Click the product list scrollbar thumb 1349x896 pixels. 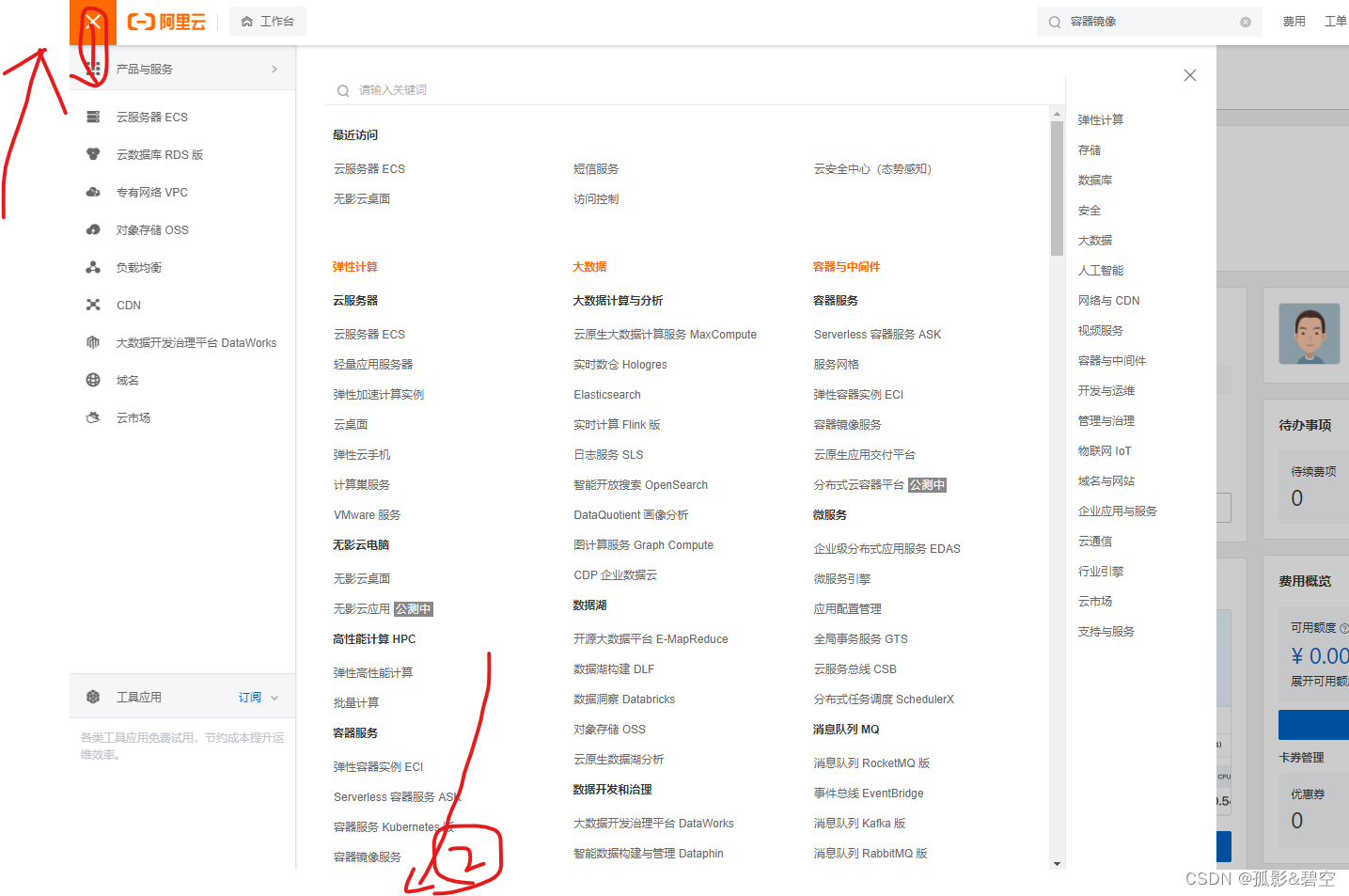(1057, 189)
